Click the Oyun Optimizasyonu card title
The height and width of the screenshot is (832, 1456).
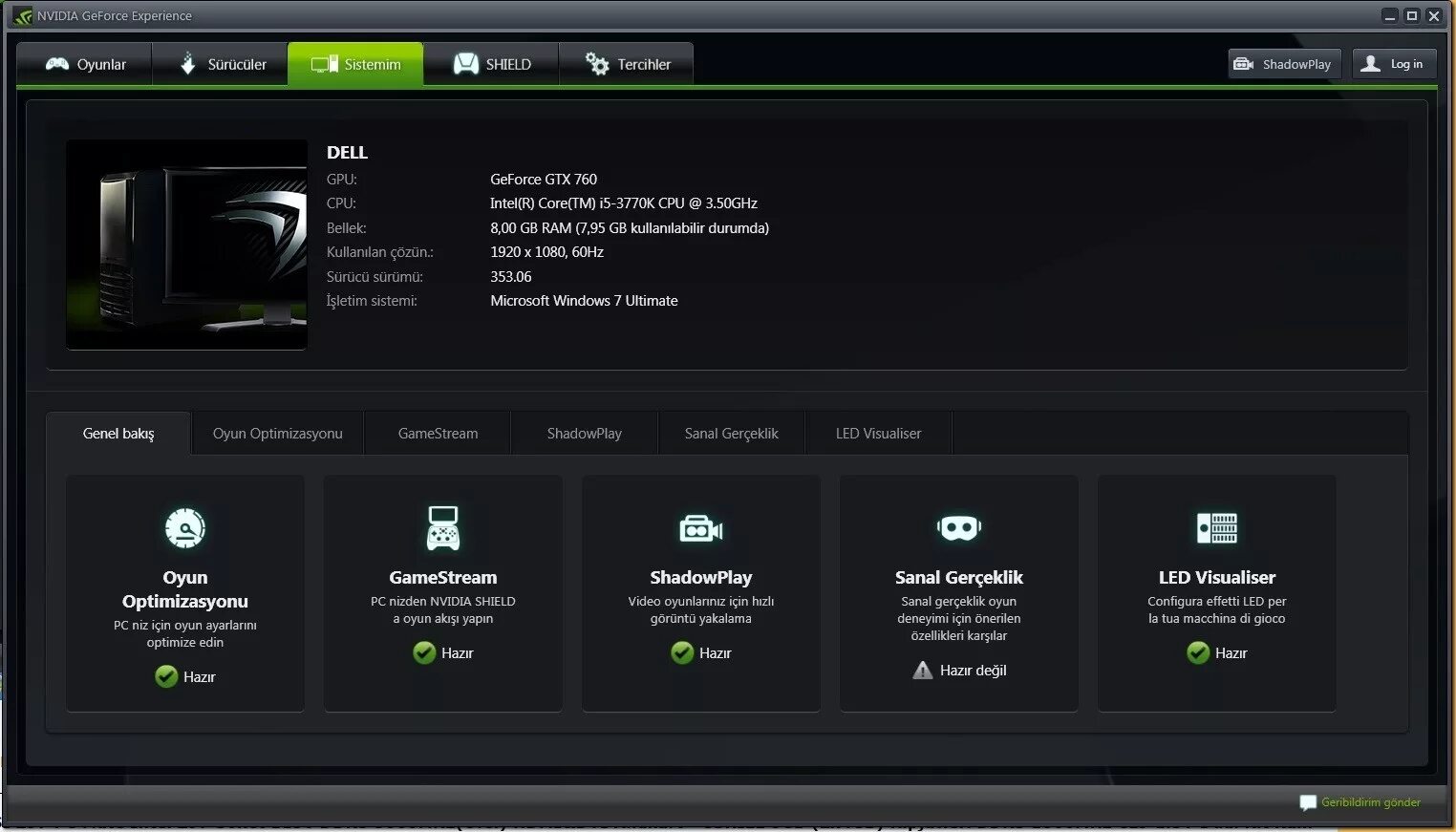click(x=185, y=589)
